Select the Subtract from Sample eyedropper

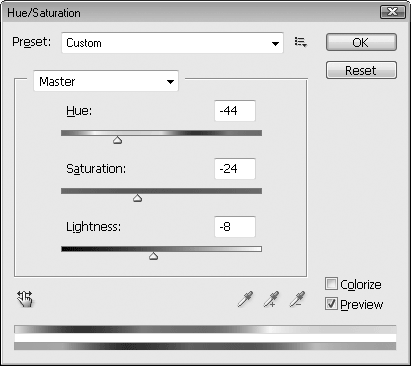tap(297, 299)
